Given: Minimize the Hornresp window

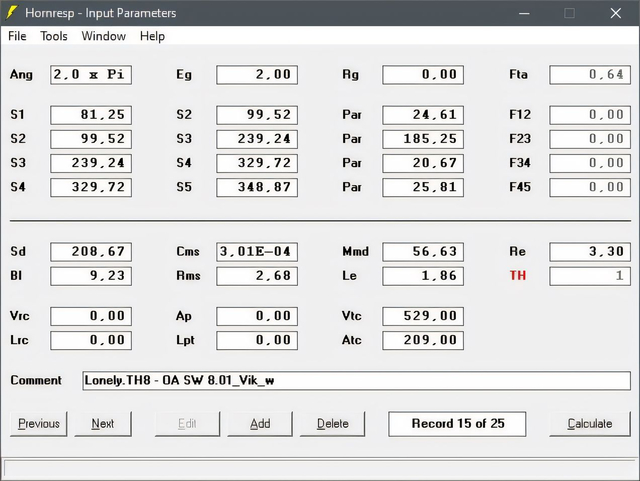Looking at the screenshot, I should point(524,13).
